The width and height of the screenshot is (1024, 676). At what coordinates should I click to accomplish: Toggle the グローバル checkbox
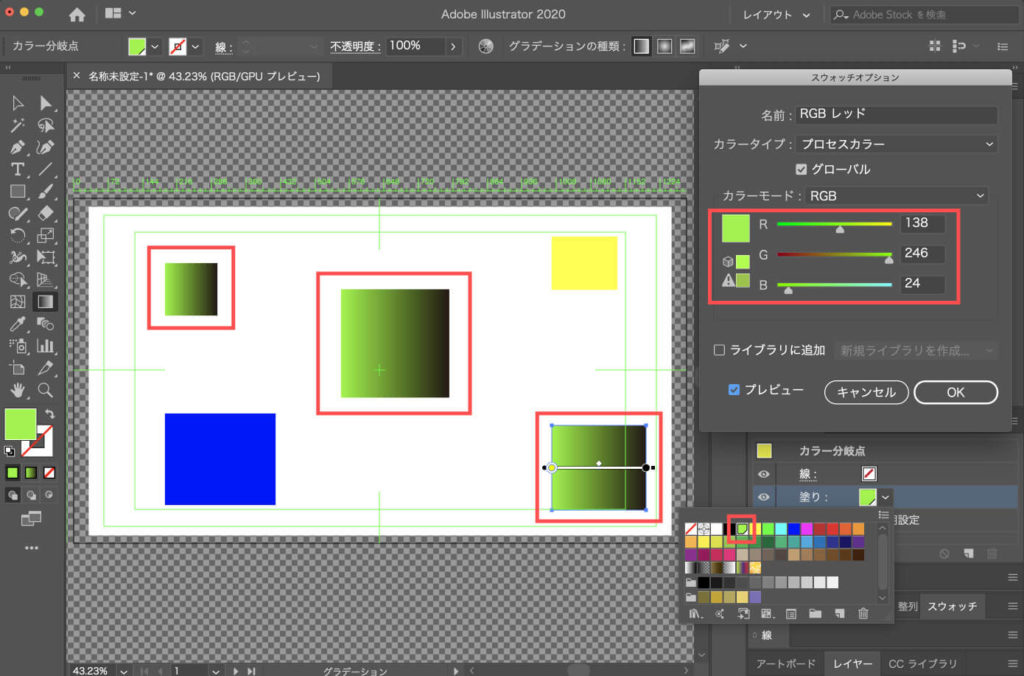click(x=801, y=170)
